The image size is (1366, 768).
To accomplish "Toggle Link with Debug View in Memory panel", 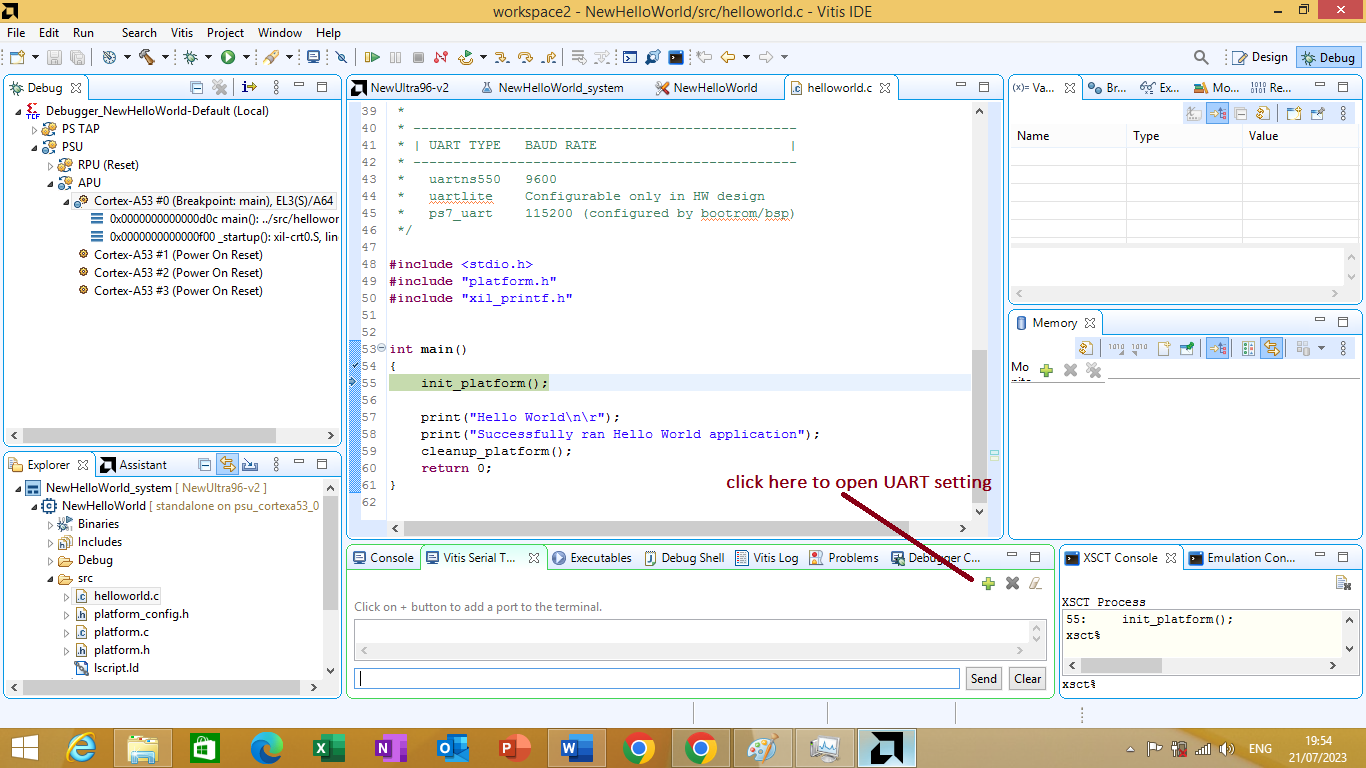I will tap(1217, 348).
